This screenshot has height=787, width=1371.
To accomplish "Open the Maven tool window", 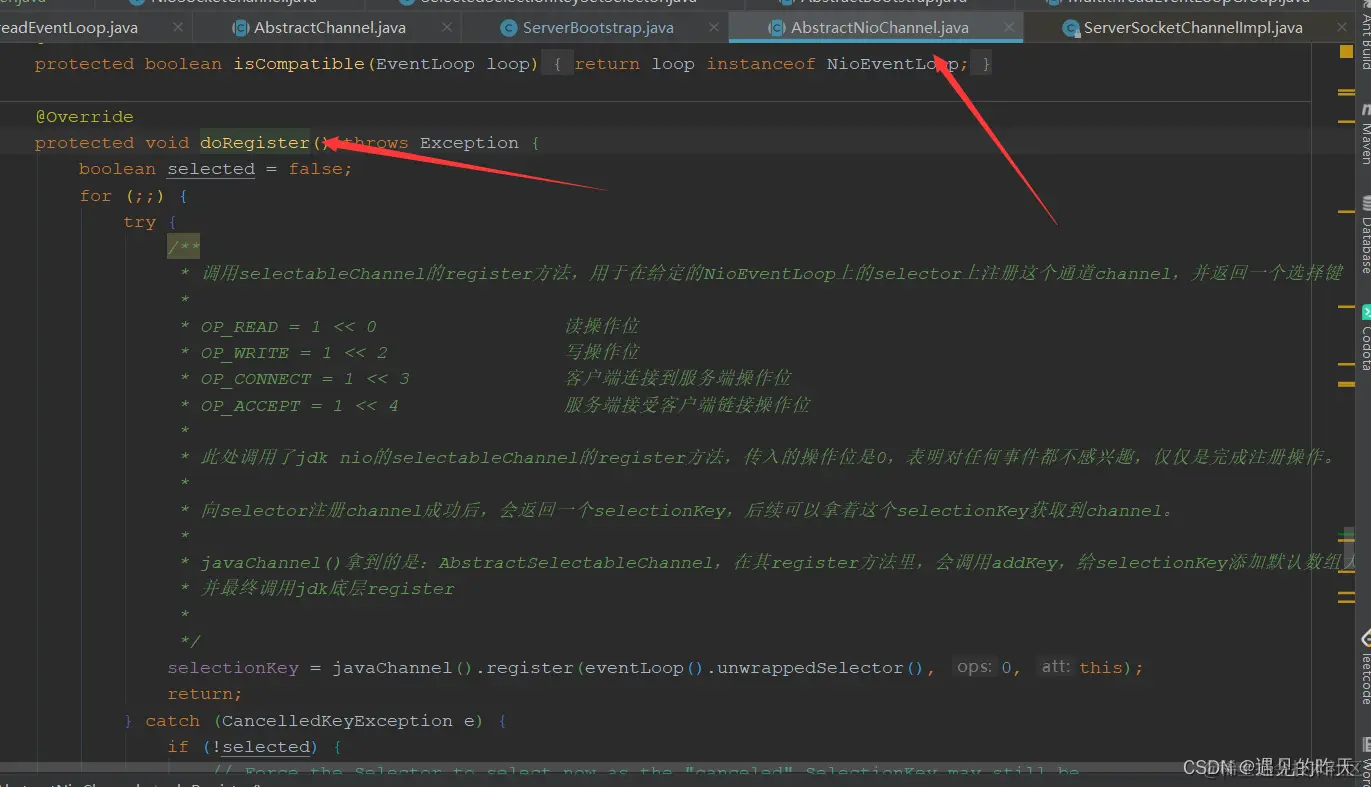I will point(1364,133).
